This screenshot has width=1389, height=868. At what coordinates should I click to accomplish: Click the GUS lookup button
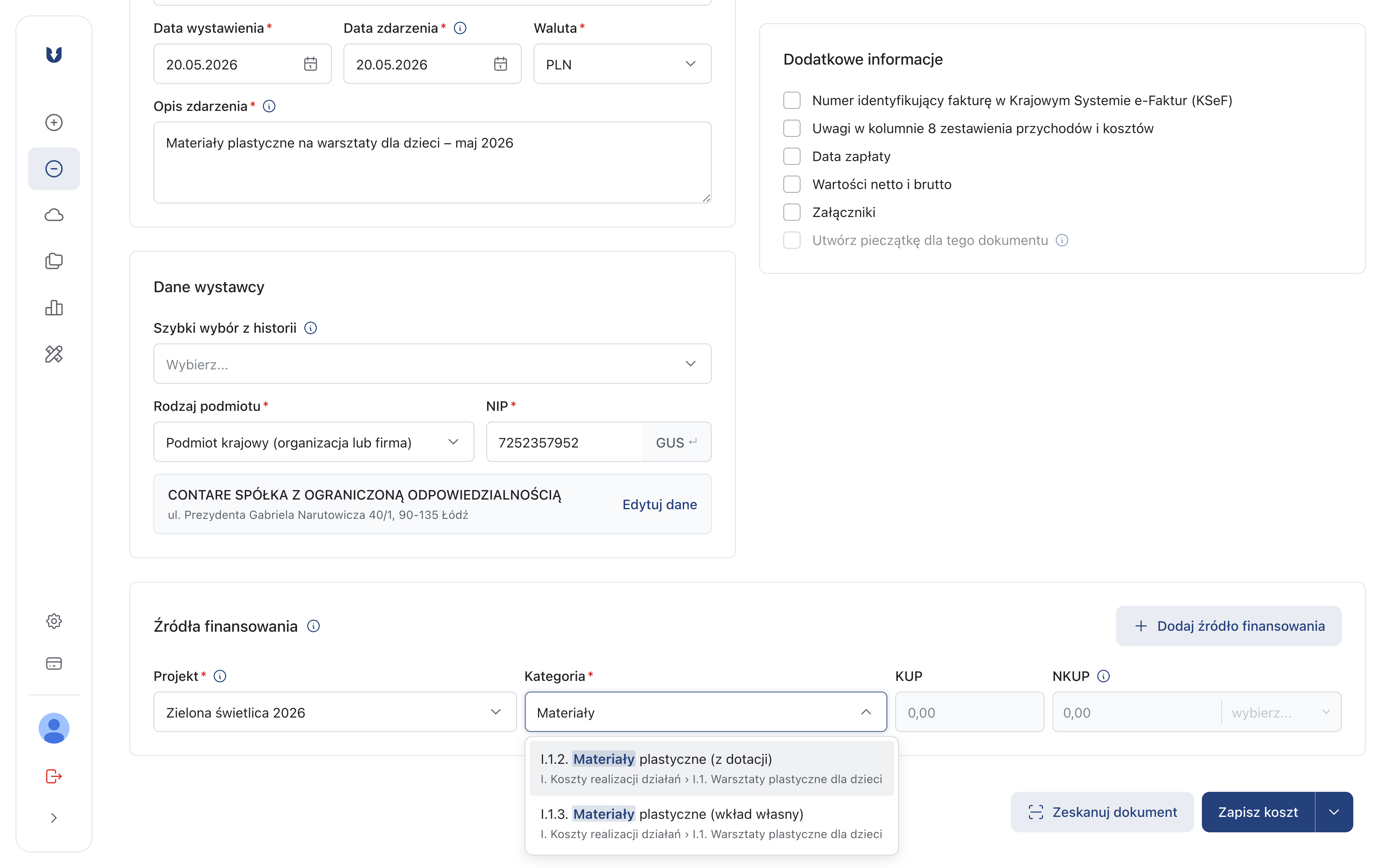pyautogui.click(x=677, y=441)
